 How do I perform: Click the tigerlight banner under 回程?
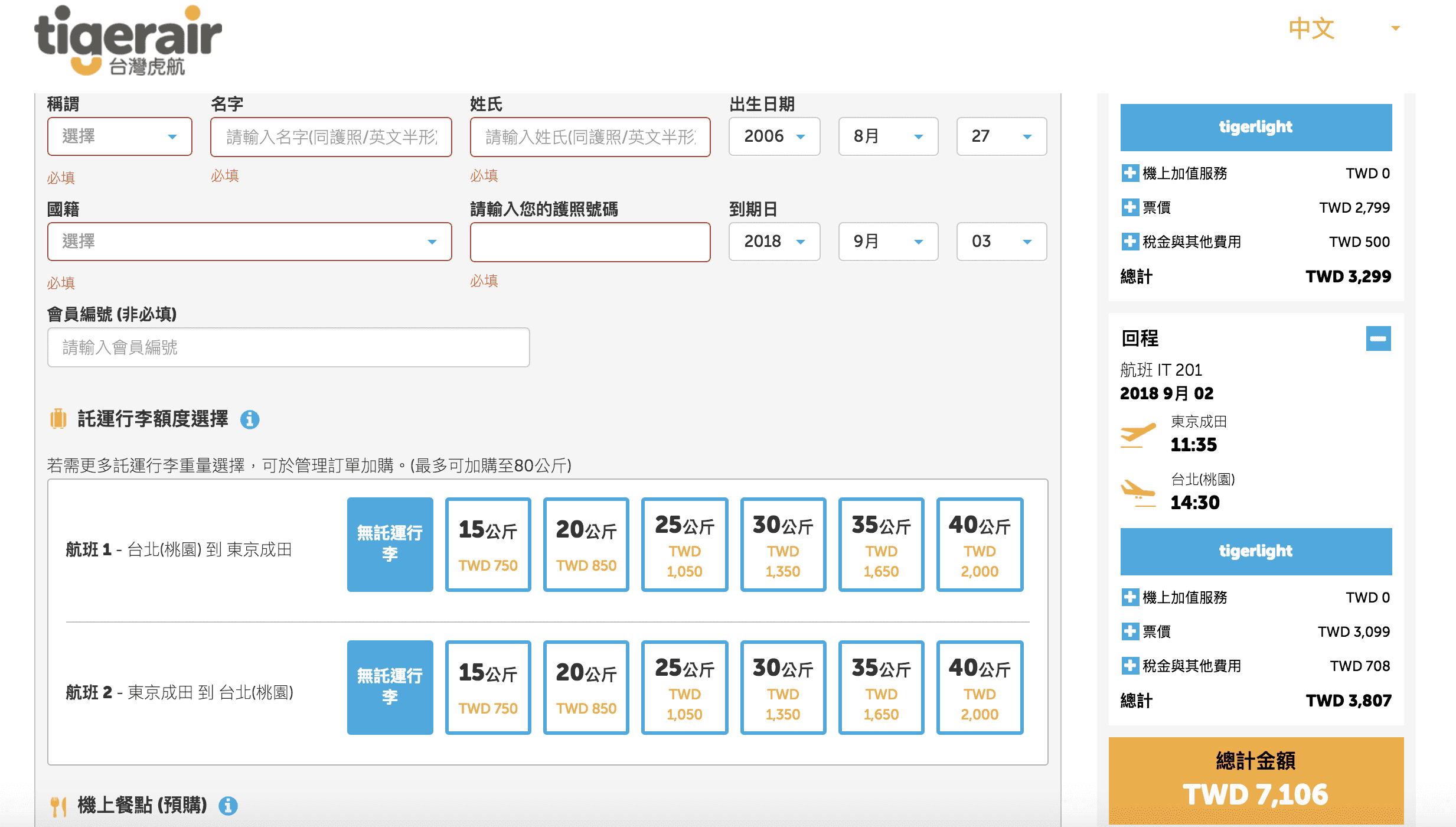(x=1256, y=551)
